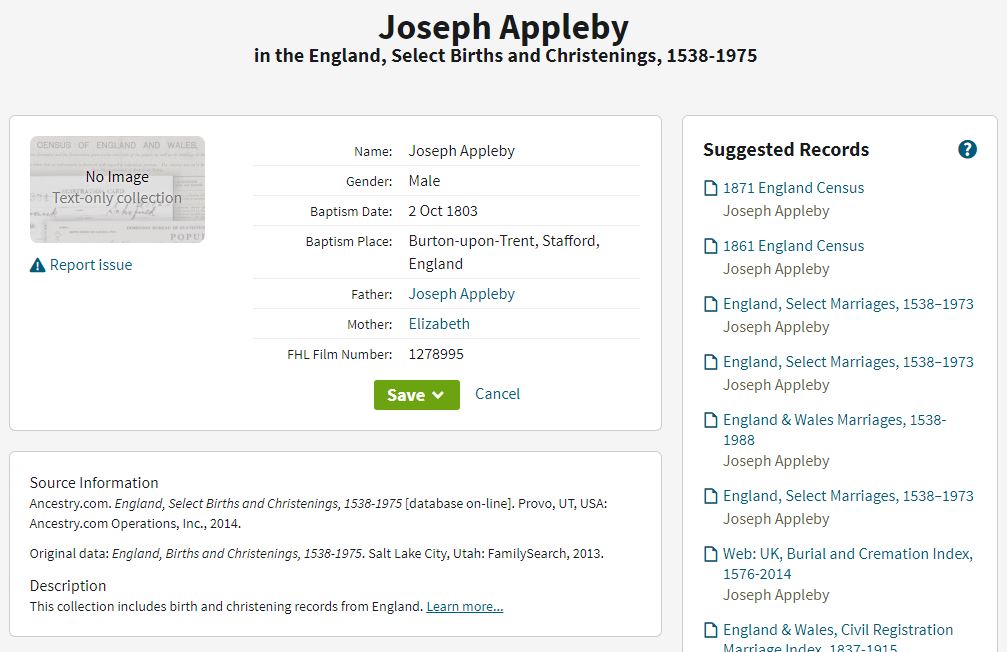
Task: Click the help question mark icon
Action: click(967, 150)
